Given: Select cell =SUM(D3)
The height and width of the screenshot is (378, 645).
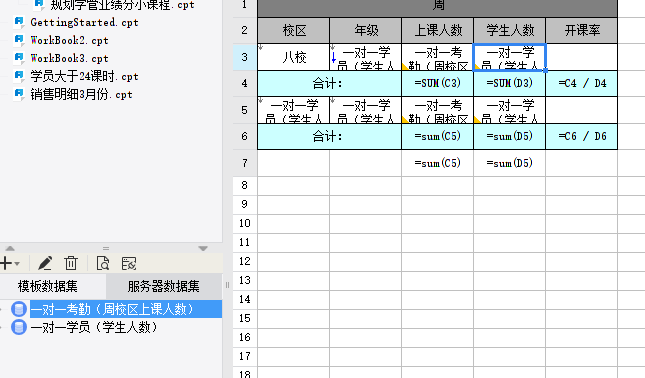Looking at the screenshot, I should coord(509,83).
